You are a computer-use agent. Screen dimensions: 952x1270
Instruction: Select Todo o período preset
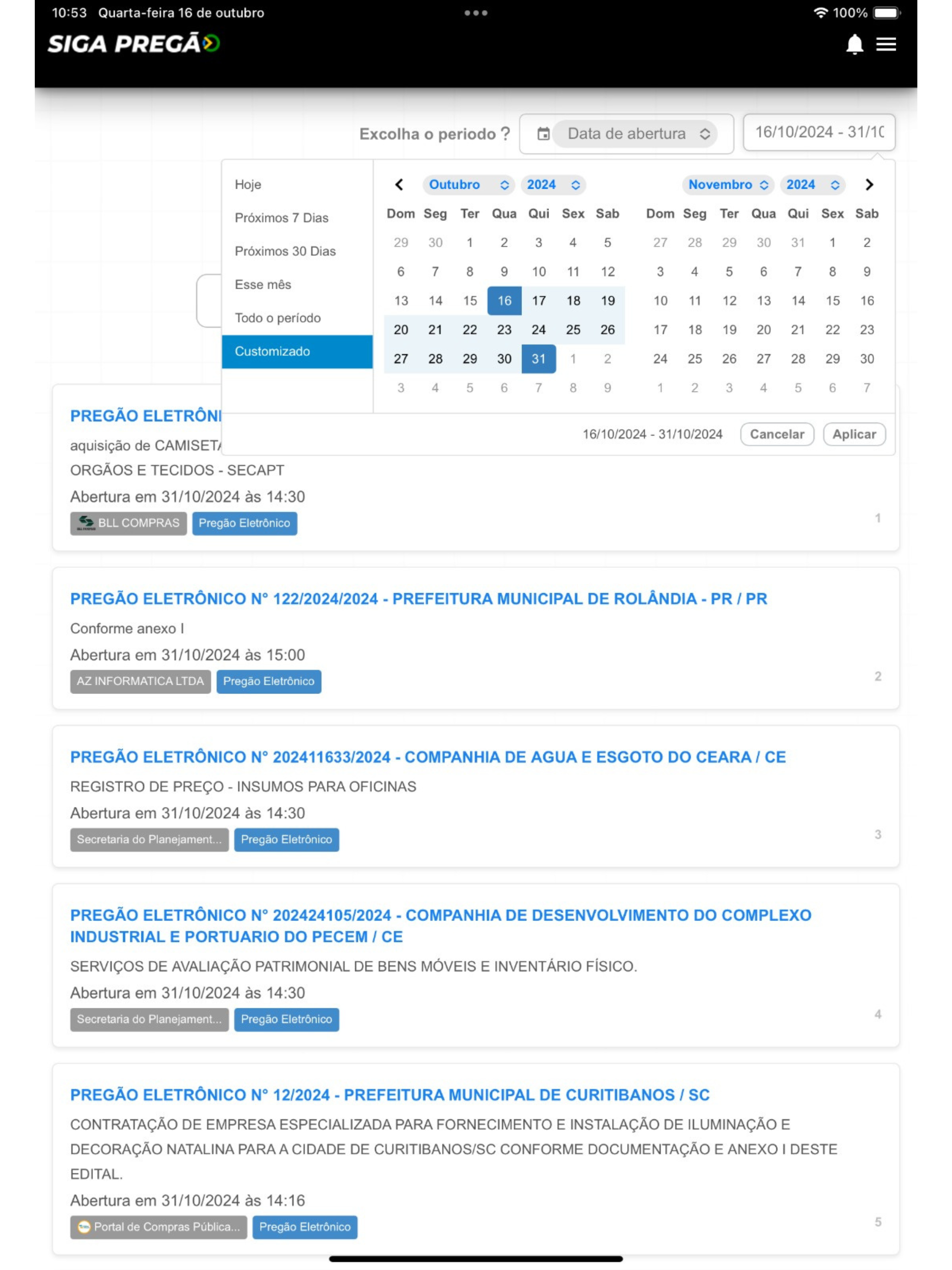297,318
